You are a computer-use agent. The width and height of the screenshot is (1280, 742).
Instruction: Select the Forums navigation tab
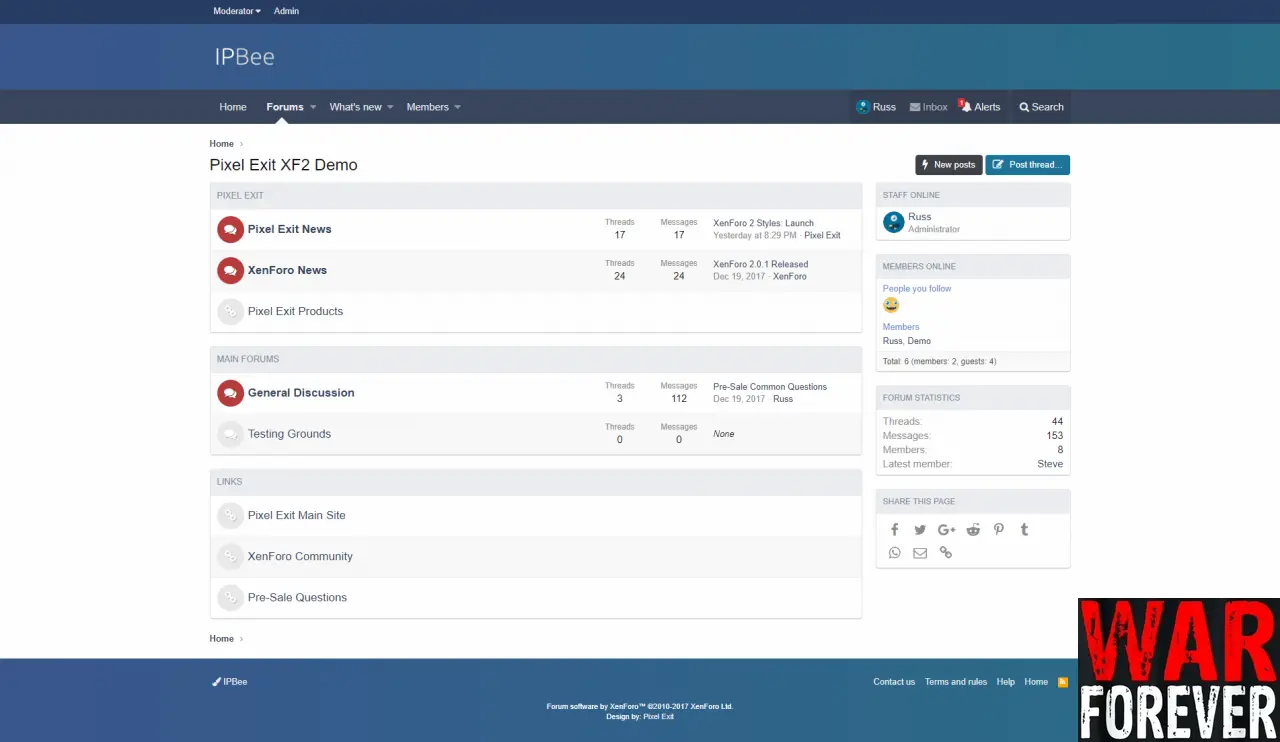coord(284,107)
